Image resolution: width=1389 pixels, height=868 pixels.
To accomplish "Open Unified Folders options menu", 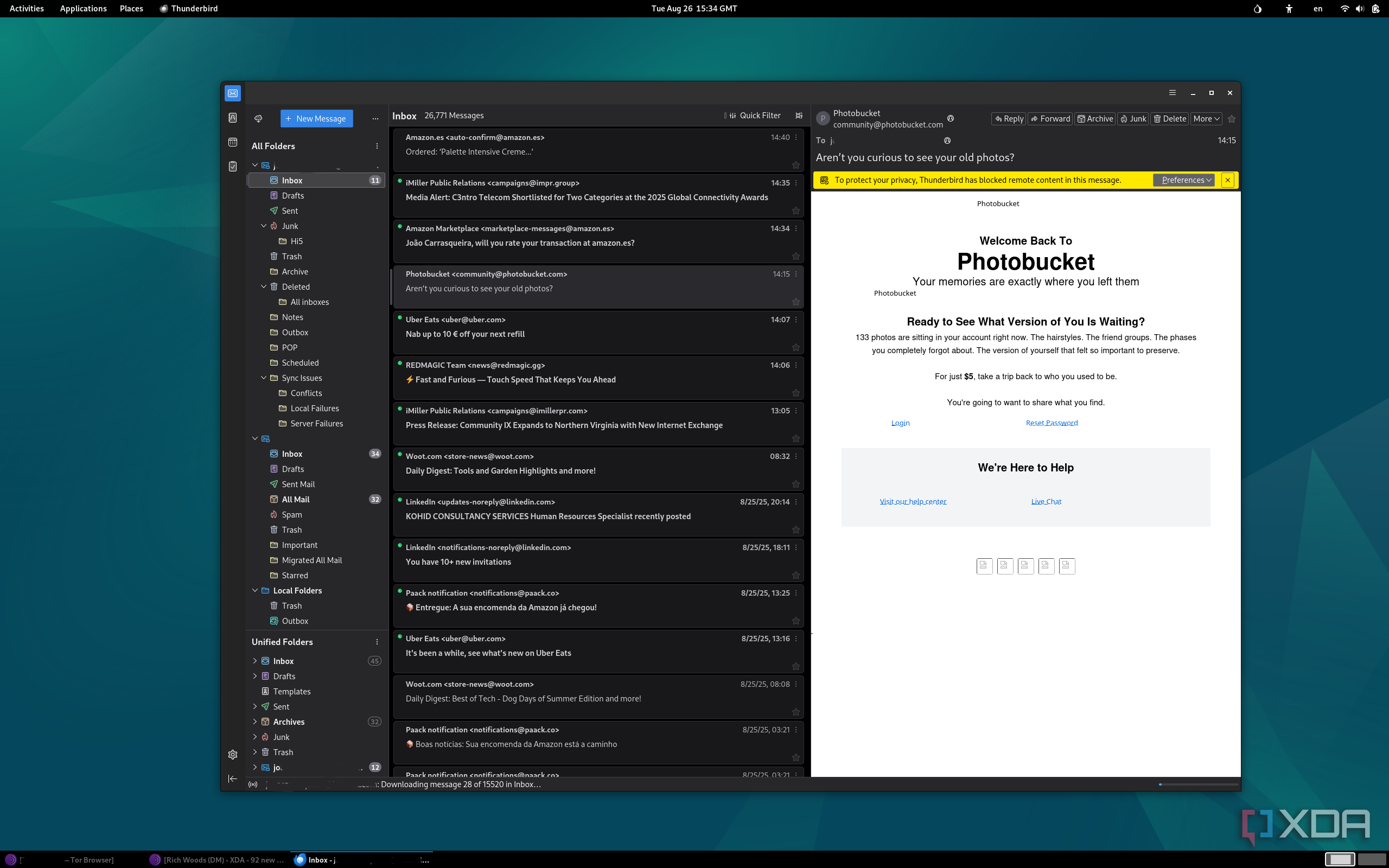I will 377,642.
